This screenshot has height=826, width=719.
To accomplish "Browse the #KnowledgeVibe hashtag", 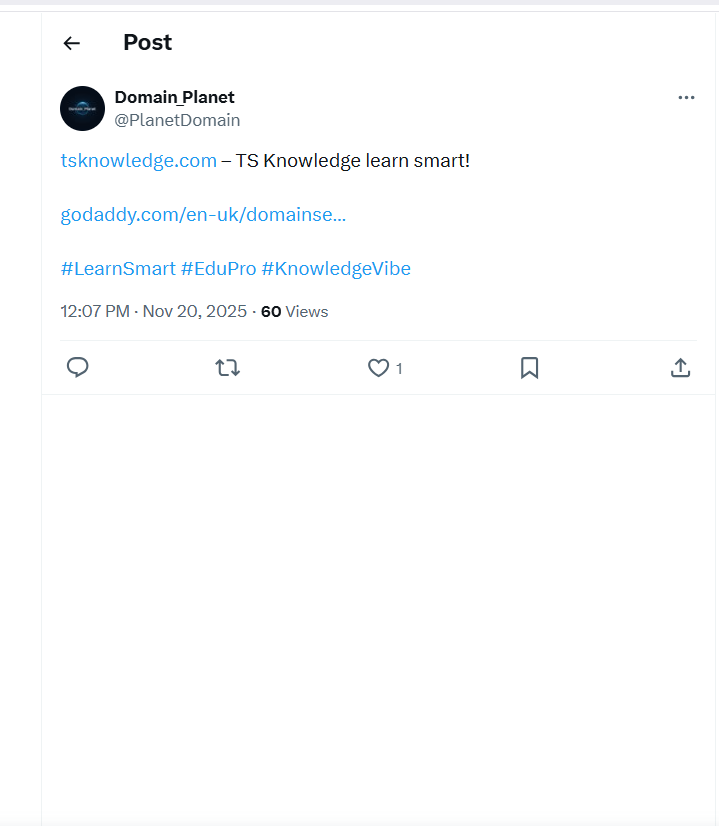I will 336,268.
